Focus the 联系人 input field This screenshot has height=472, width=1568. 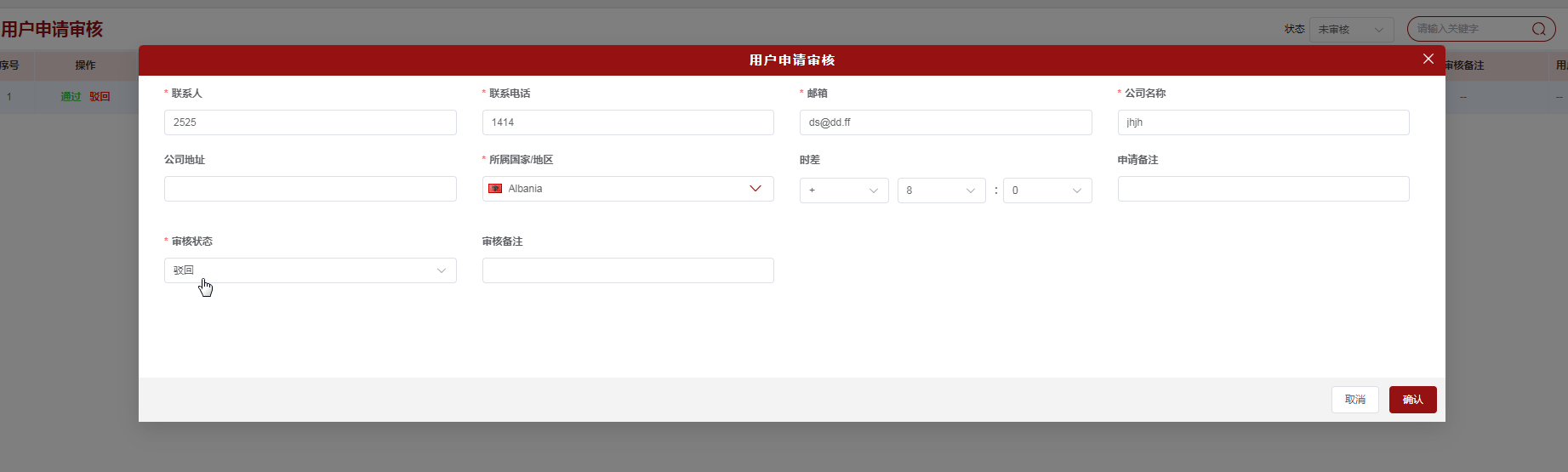[x=310, y=122]
